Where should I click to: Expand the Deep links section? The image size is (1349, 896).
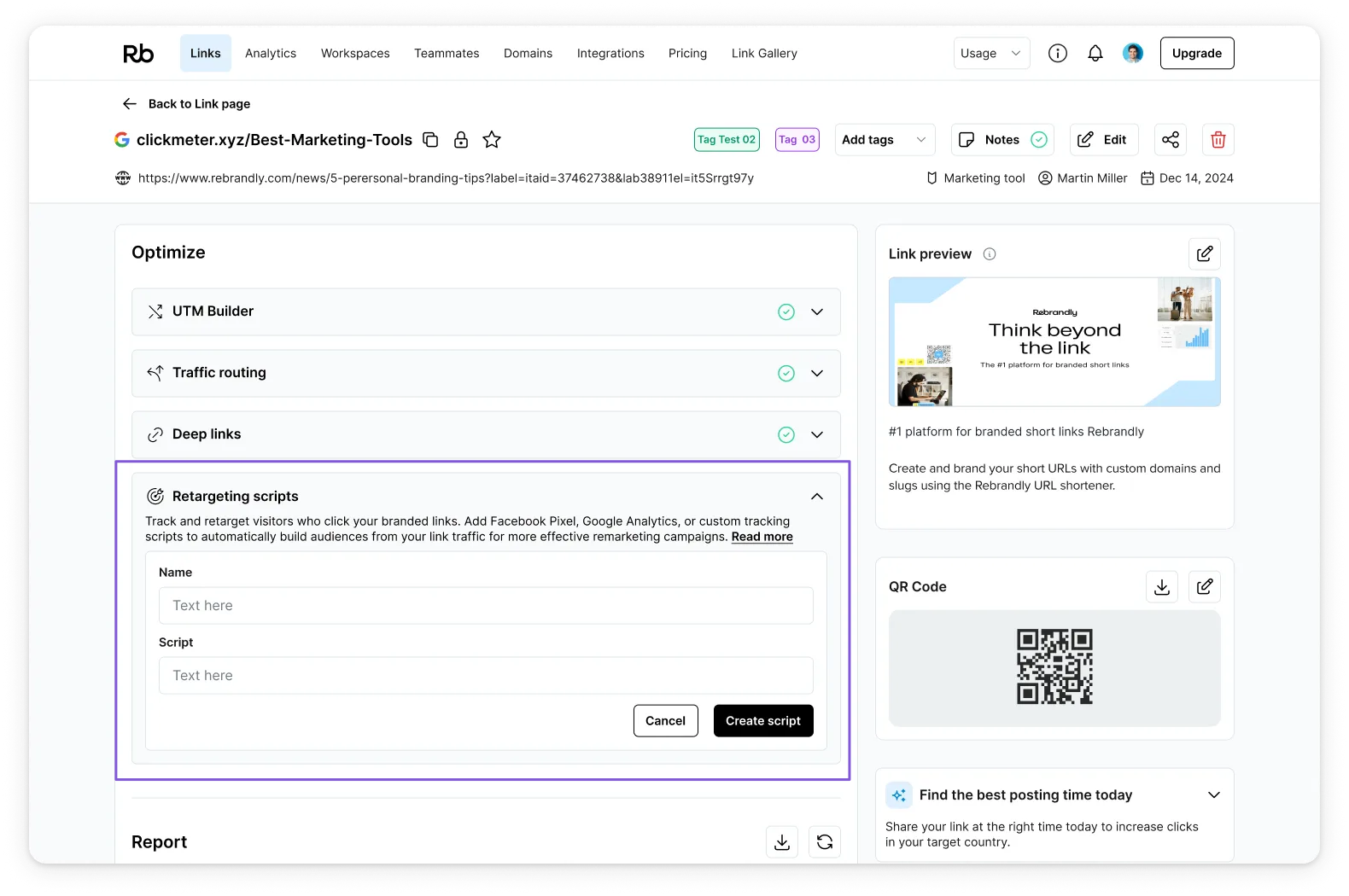817,435
